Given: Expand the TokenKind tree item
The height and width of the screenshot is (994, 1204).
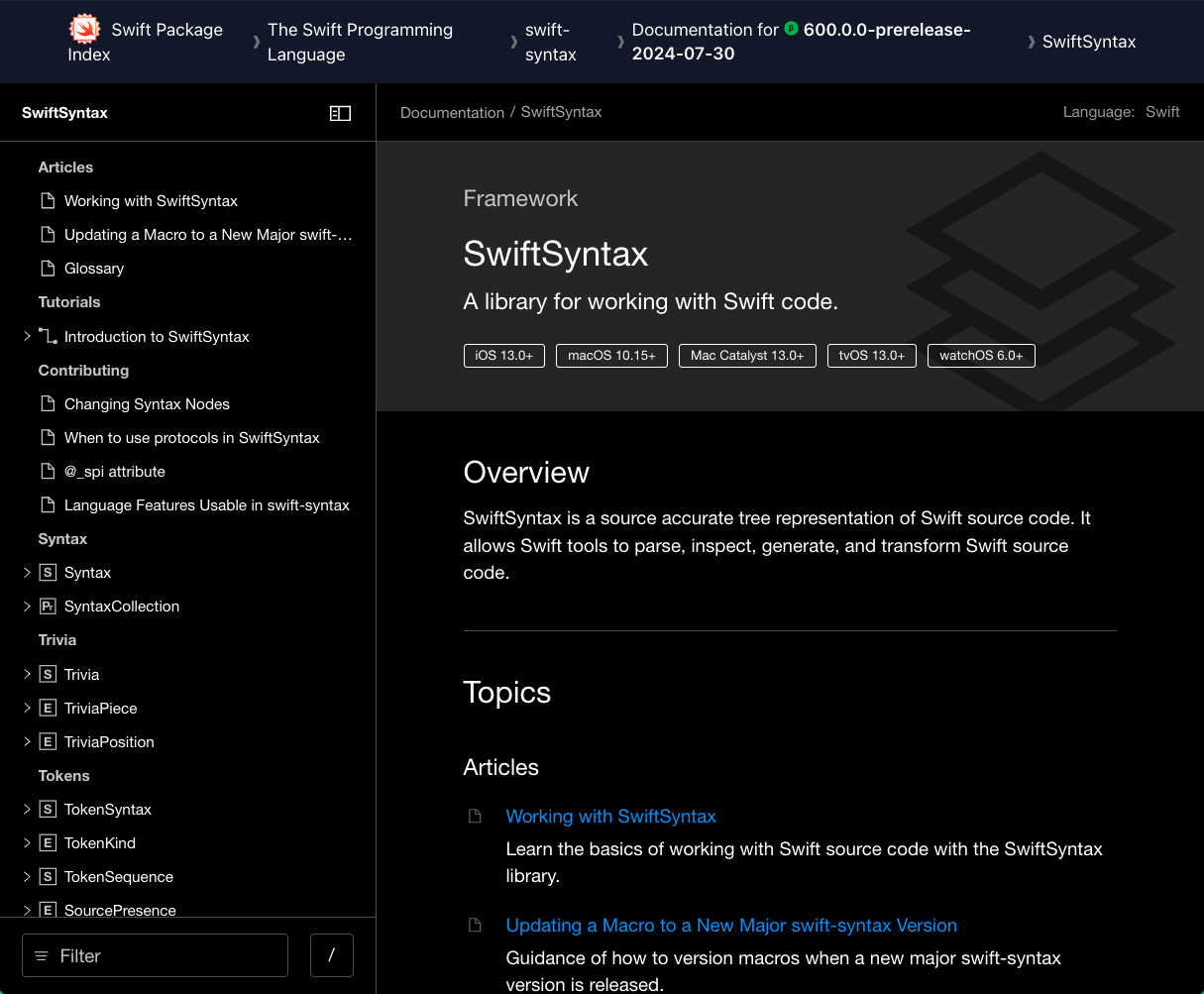Looking at the screenshot, I should [x=27, y=843].
